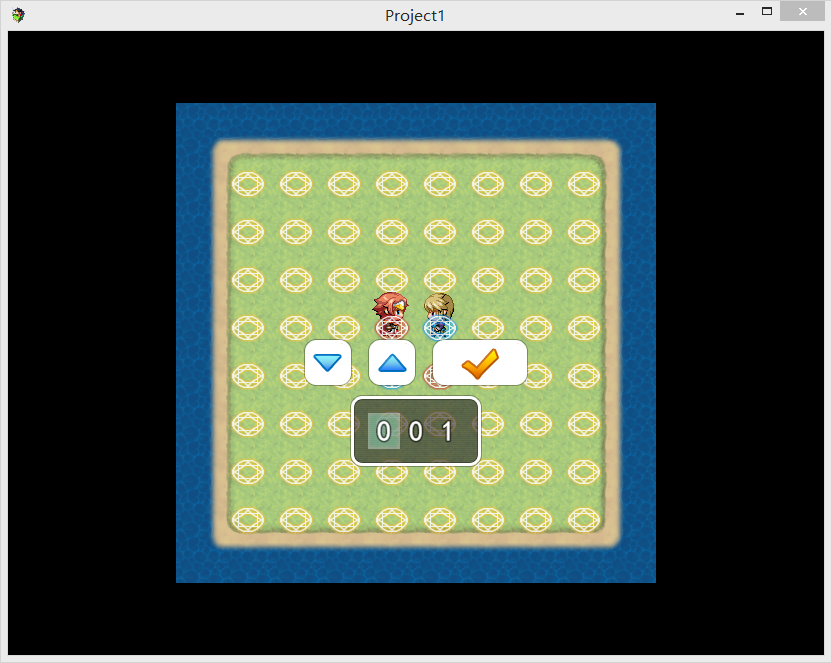Click the blonde-haired character sprite
Viewport: 832px width, 663px height.
tap(439, 314)
